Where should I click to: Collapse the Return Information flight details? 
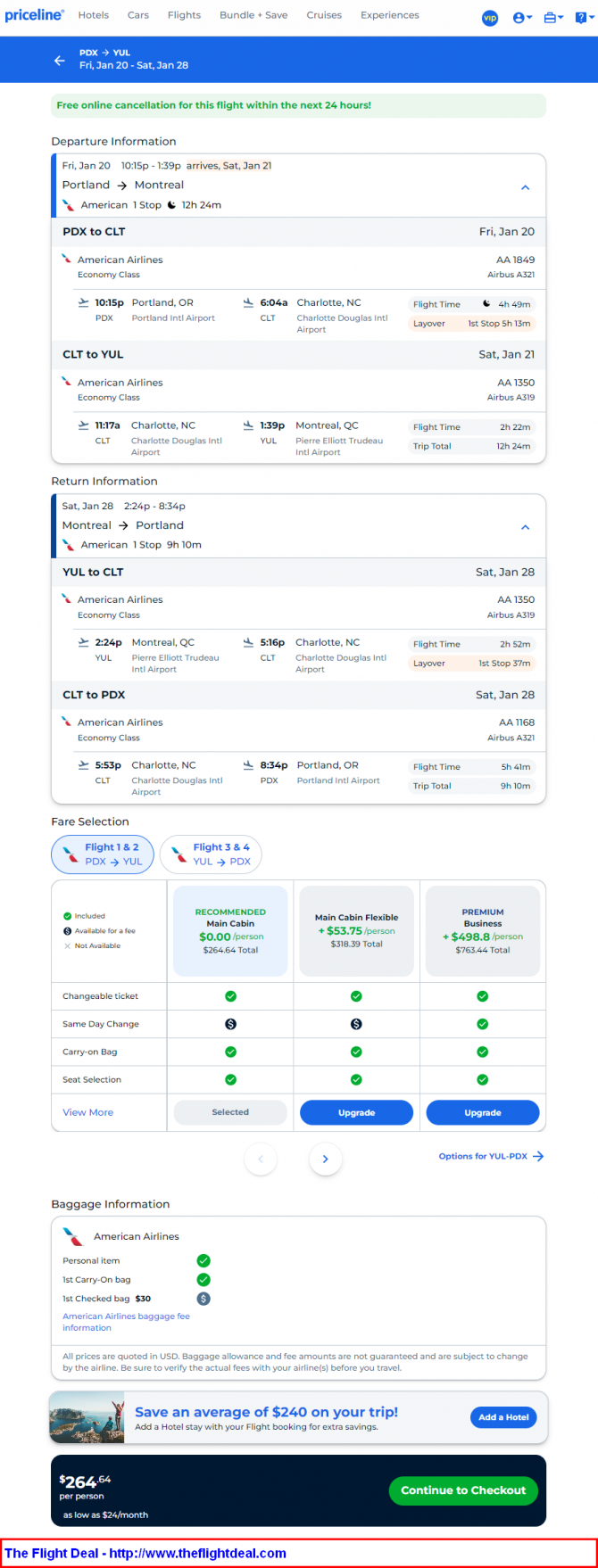pyautogui.click(x=525, y=527)
